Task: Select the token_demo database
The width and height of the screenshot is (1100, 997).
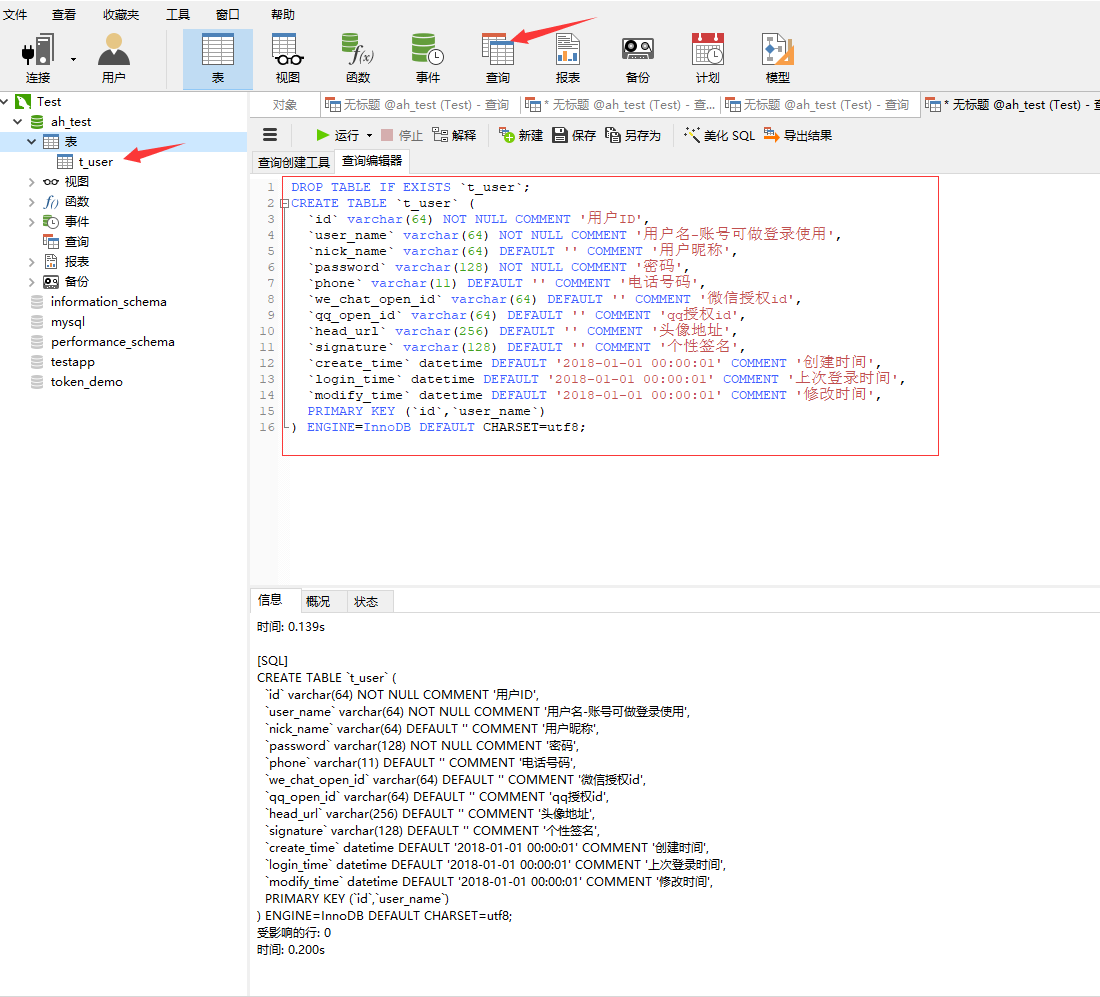Action: (x=86, y=382)
